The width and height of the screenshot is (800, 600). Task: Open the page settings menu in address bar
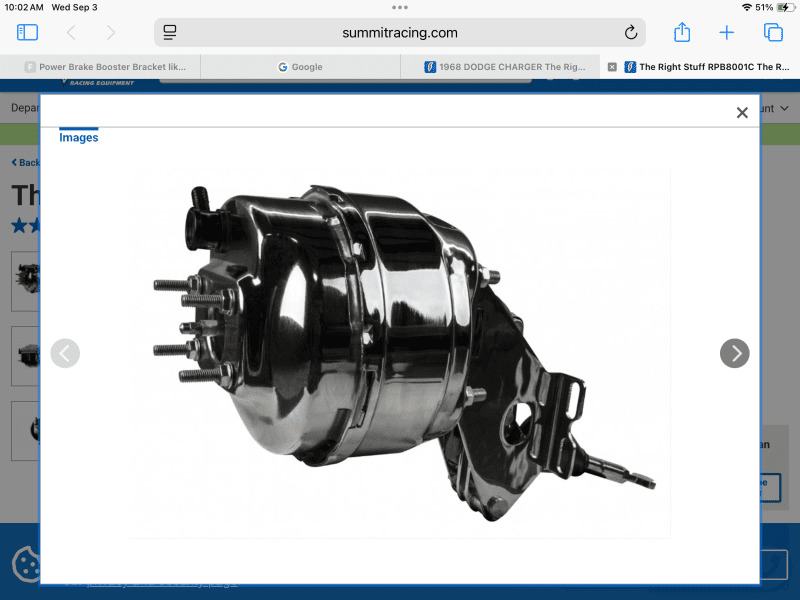coord(170,33)
